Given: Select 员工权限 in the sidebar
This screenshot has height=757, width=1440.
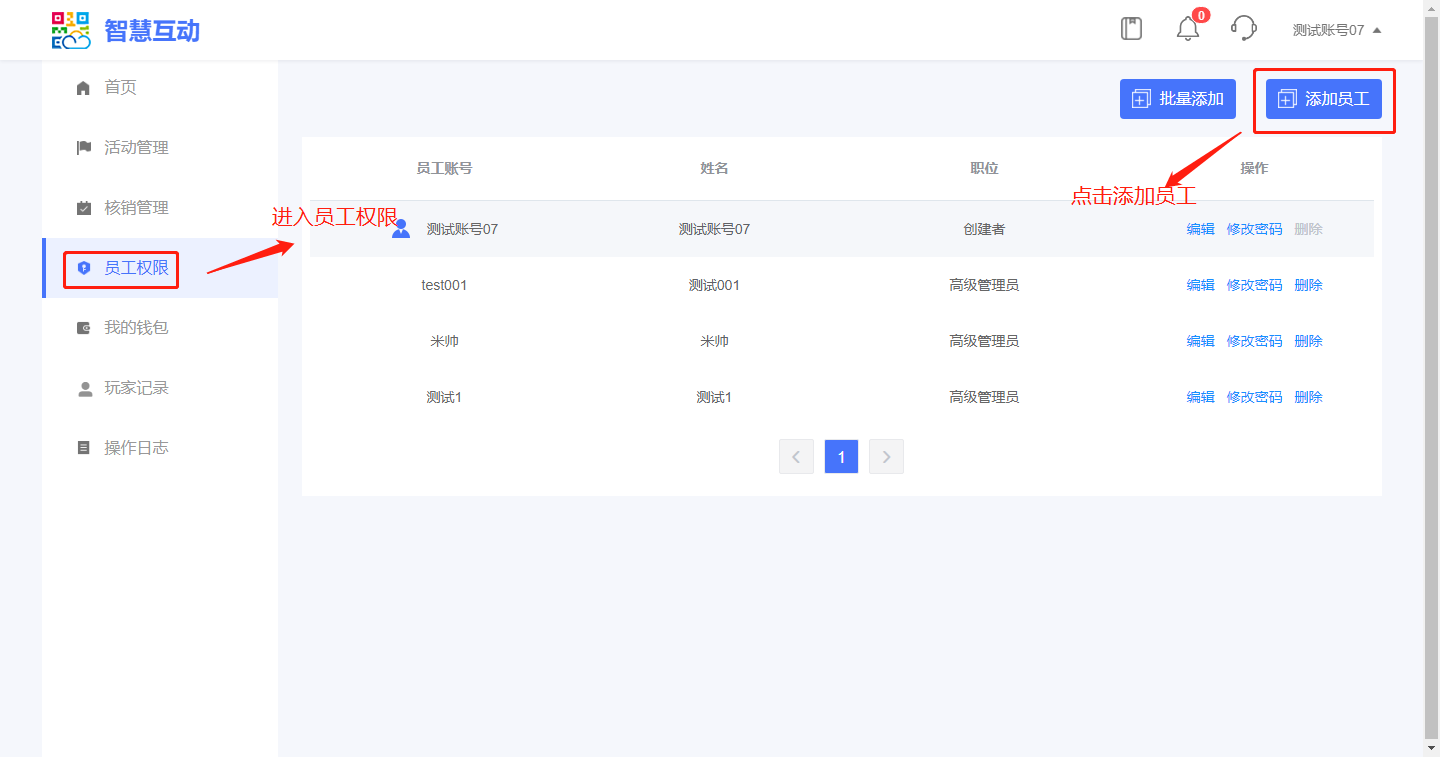Looking at the screenshot, I should [x=136, y=268].
